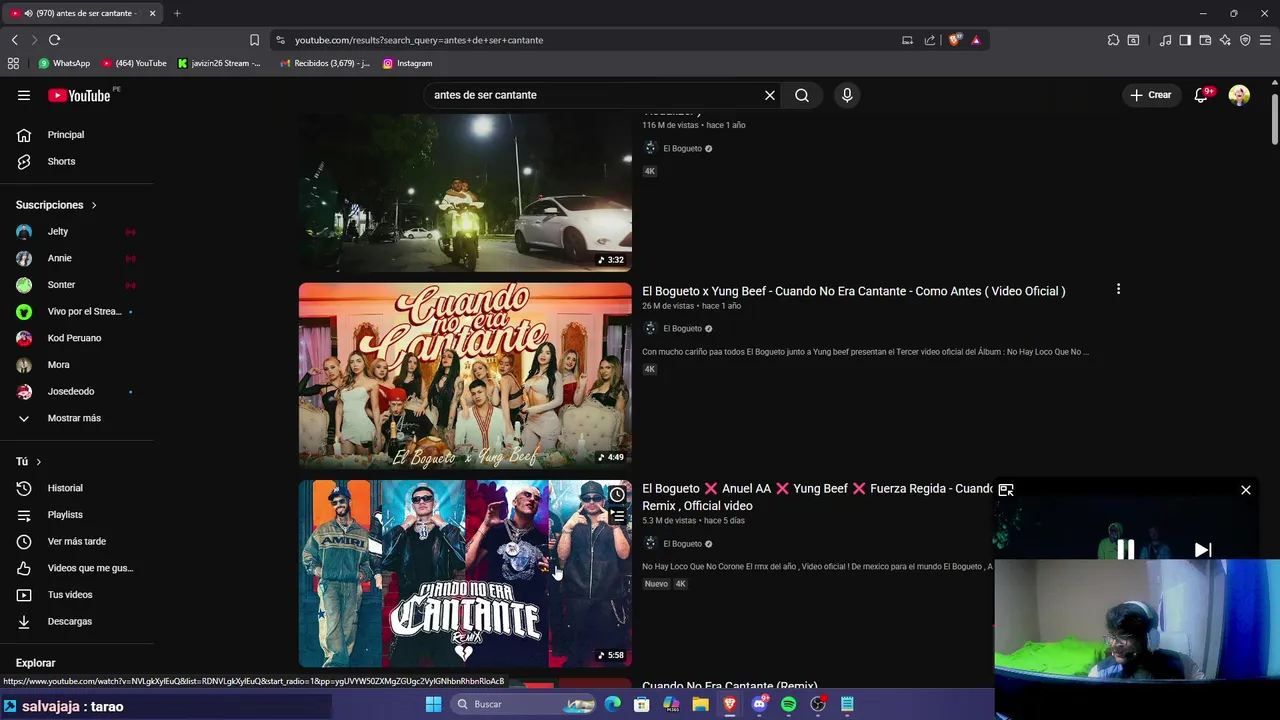Image resolution: width=1280 pixels, height=720 pixels.
Task: Expand the miniplayer to full page
Action: 1006,490
